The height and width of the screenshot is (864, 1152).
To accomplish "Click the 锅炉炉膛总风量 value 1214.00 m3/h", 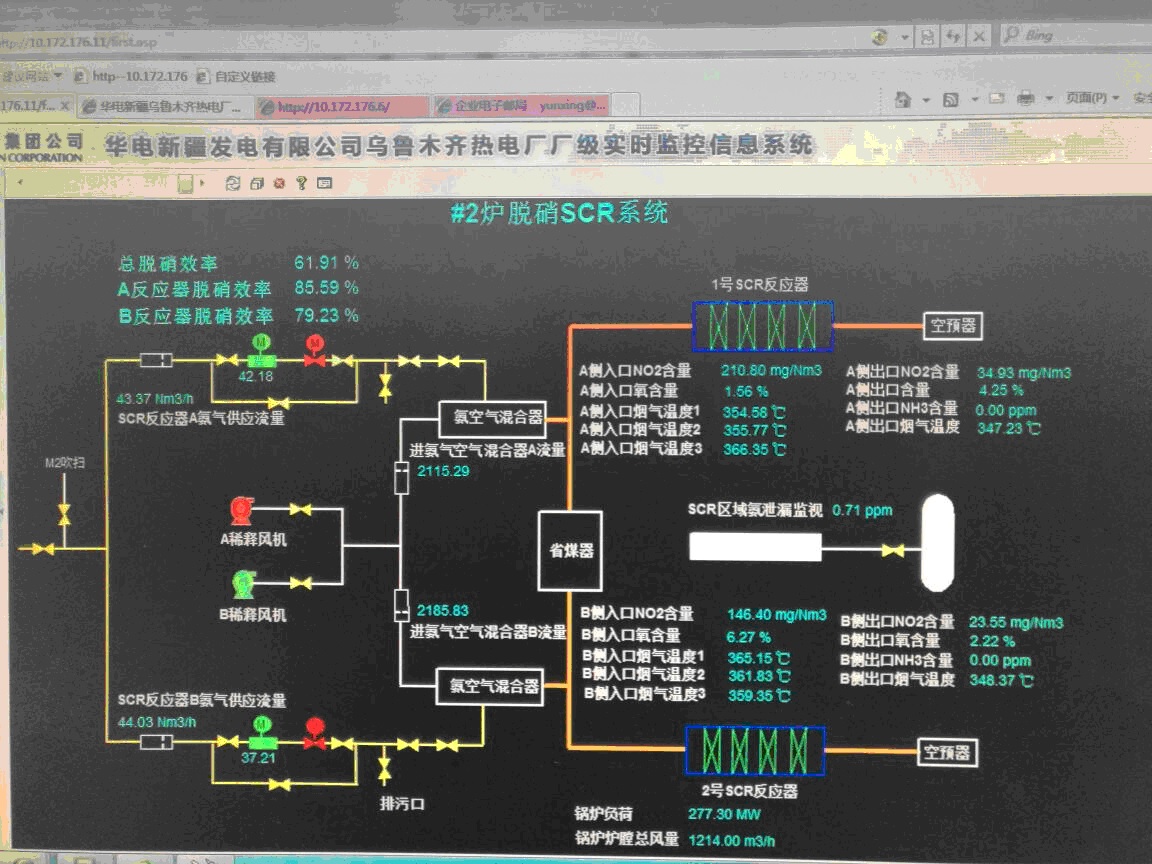I will click(x=732, y=840).
